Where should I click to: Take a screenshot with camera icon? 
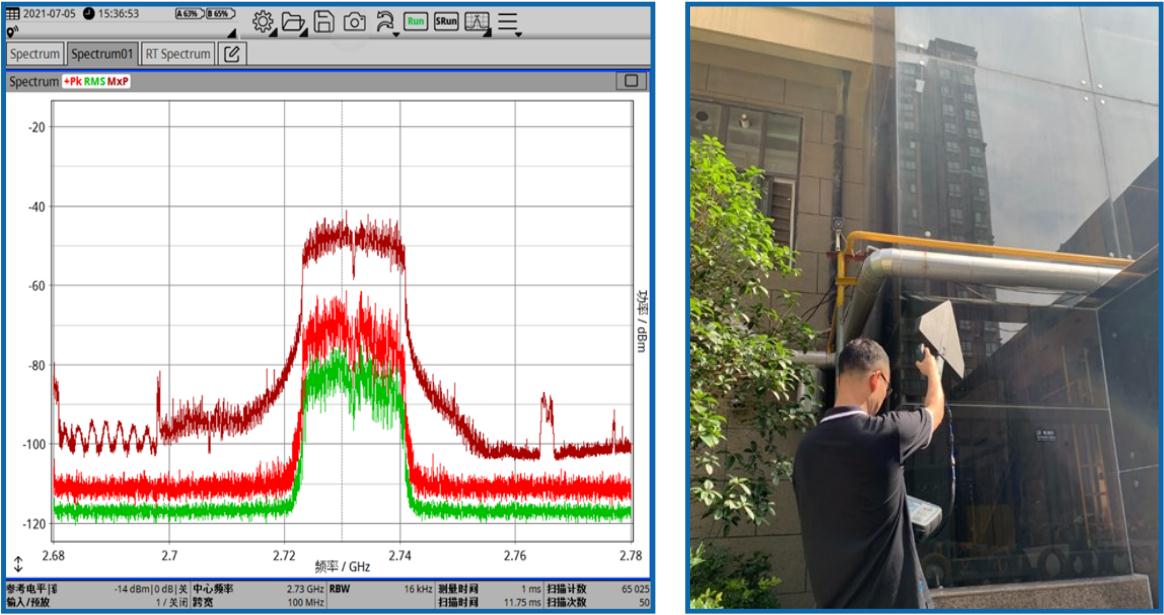pyautogui.click(x=354, y=22)
